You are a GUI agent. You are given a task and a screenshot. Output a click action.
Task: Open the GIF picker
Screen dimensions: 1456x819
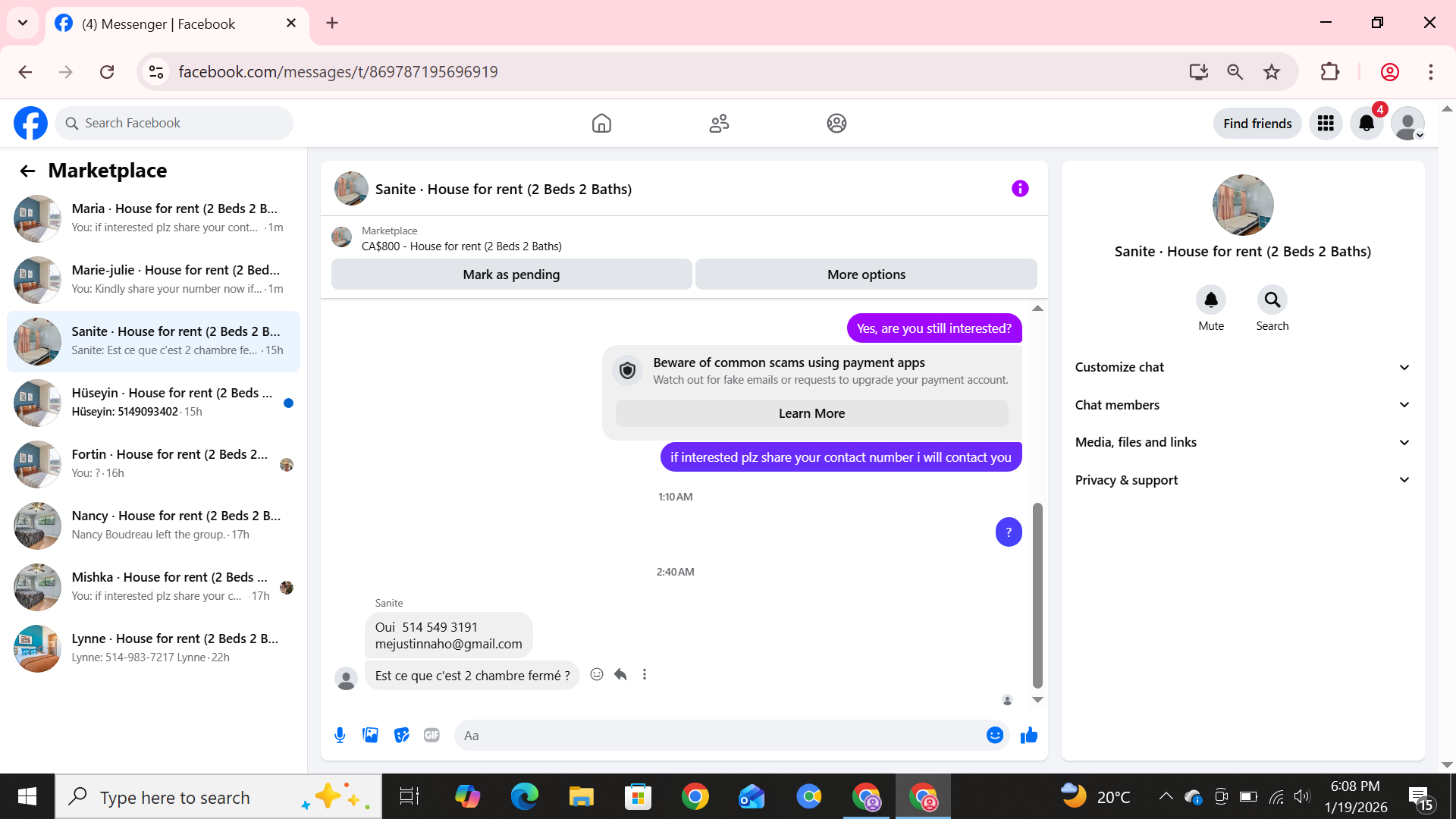(x=431, y=735)
